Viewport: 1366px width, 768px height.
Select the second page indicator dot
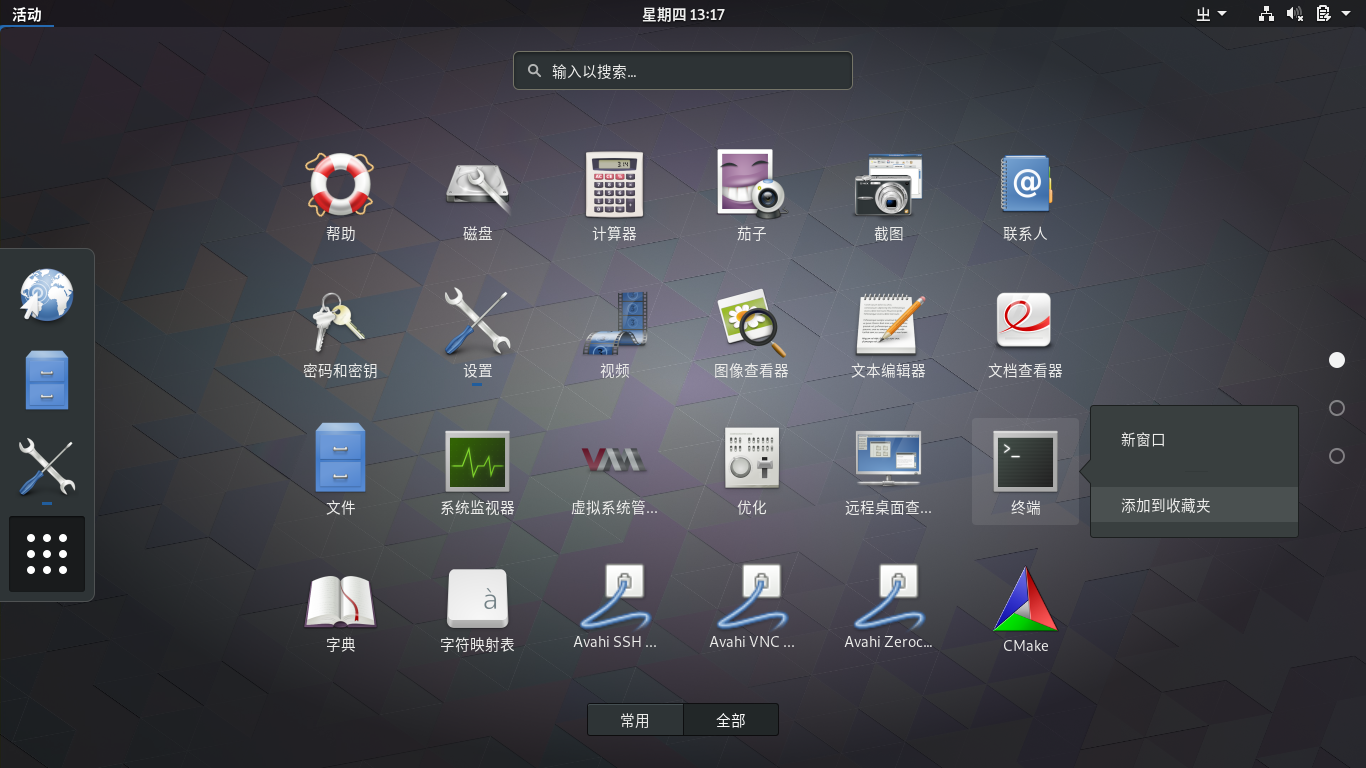point(1337,408)
